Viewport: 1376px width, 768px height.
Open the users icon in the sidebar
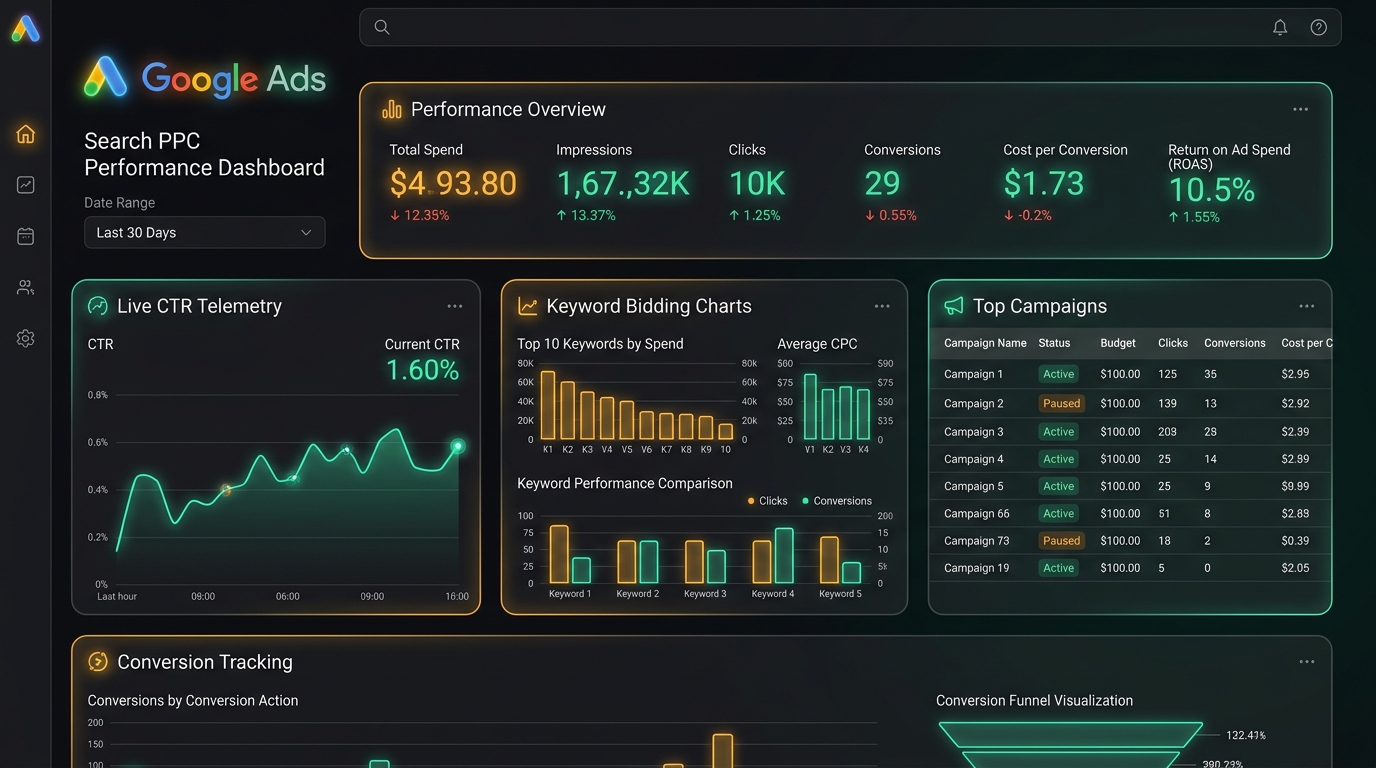[x=26, y=288]
